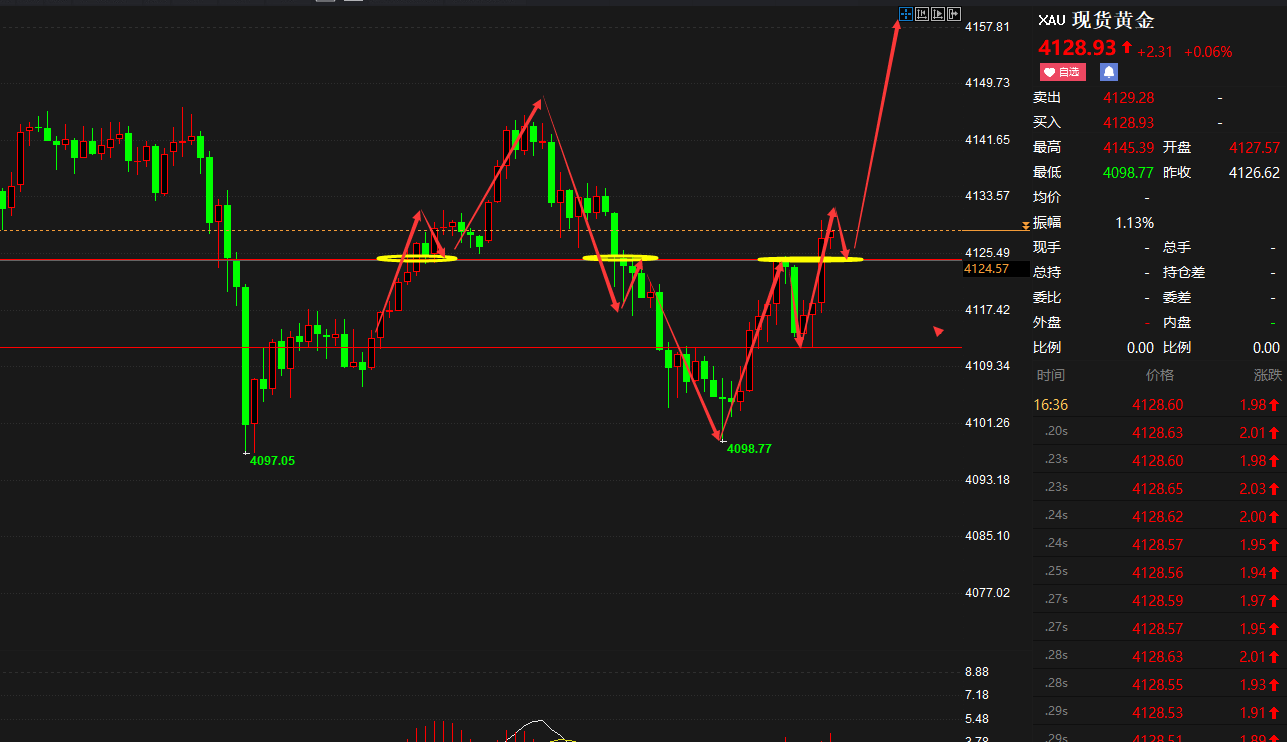Viewport: 1287px width, 742px height.
Task: Click the 4098.77 low price label on chart
Action: 748,449
